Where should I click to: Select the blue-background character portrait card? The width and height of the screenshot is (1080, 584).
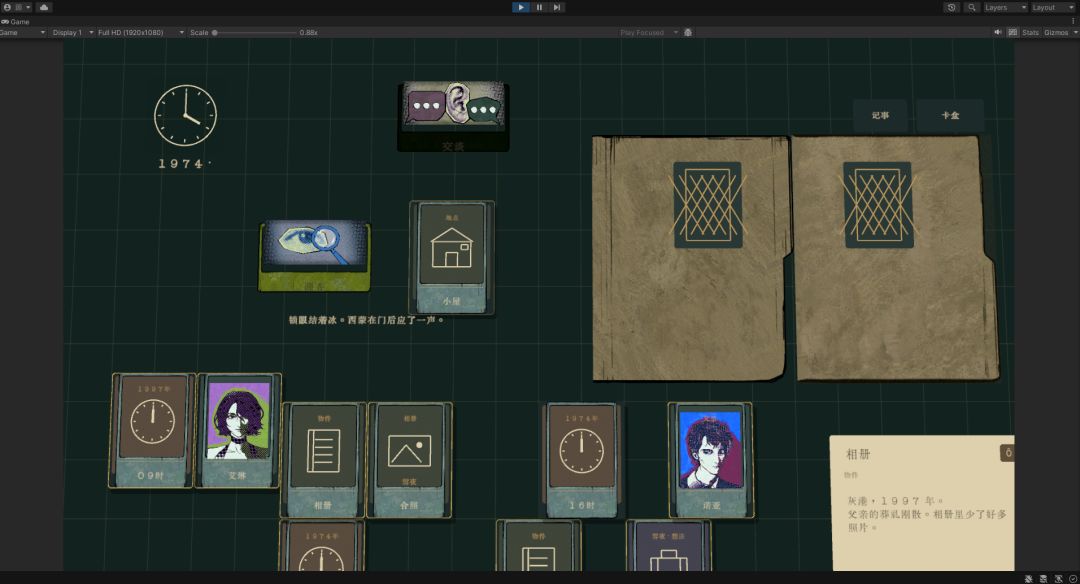pos(711,459)
